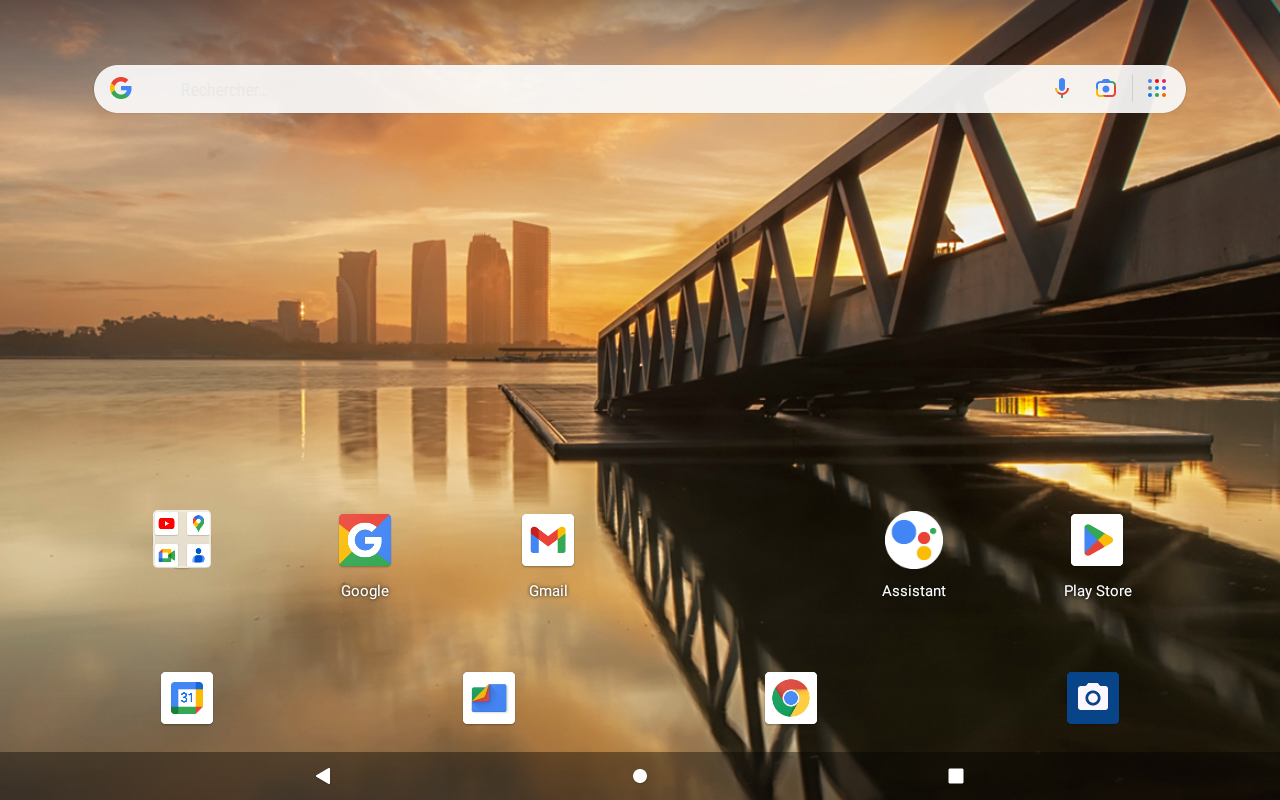
Task: Launch the Files app in the dock
Action: [489, 698]
